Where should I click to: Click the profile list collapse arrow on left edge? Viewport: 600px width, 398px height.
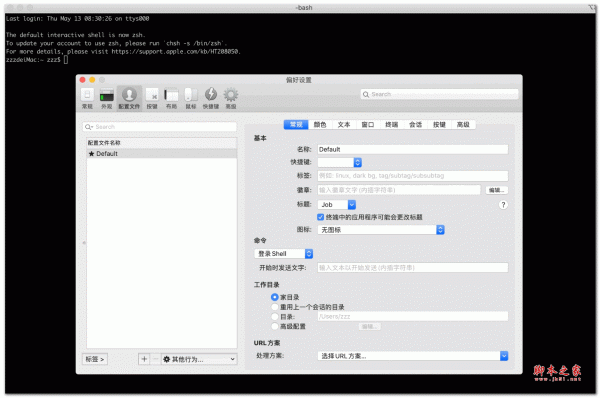(x=84, y=243)
